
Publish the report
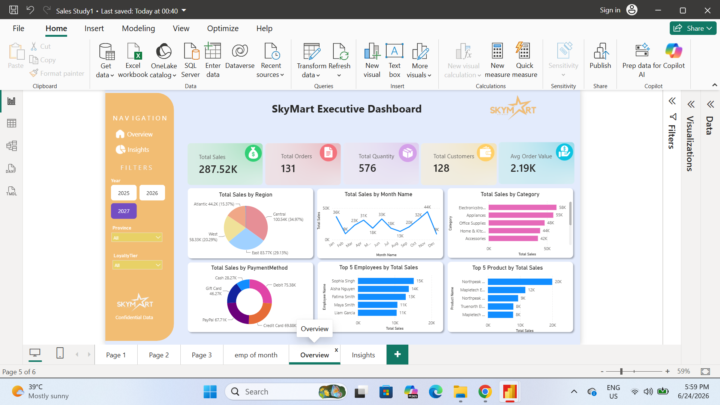pyautogui.click(x=600, y=56)
